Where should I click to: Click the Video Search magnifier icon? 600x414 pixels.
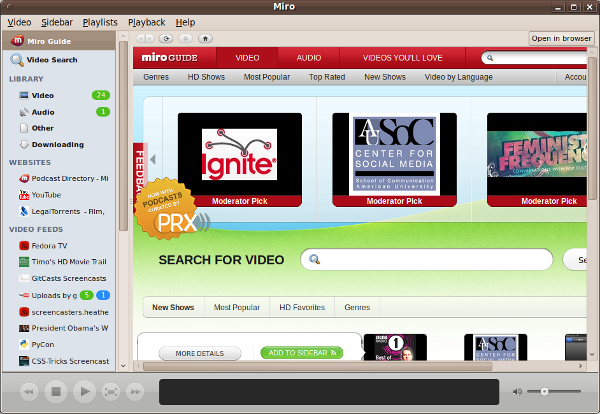pos(17,60)
